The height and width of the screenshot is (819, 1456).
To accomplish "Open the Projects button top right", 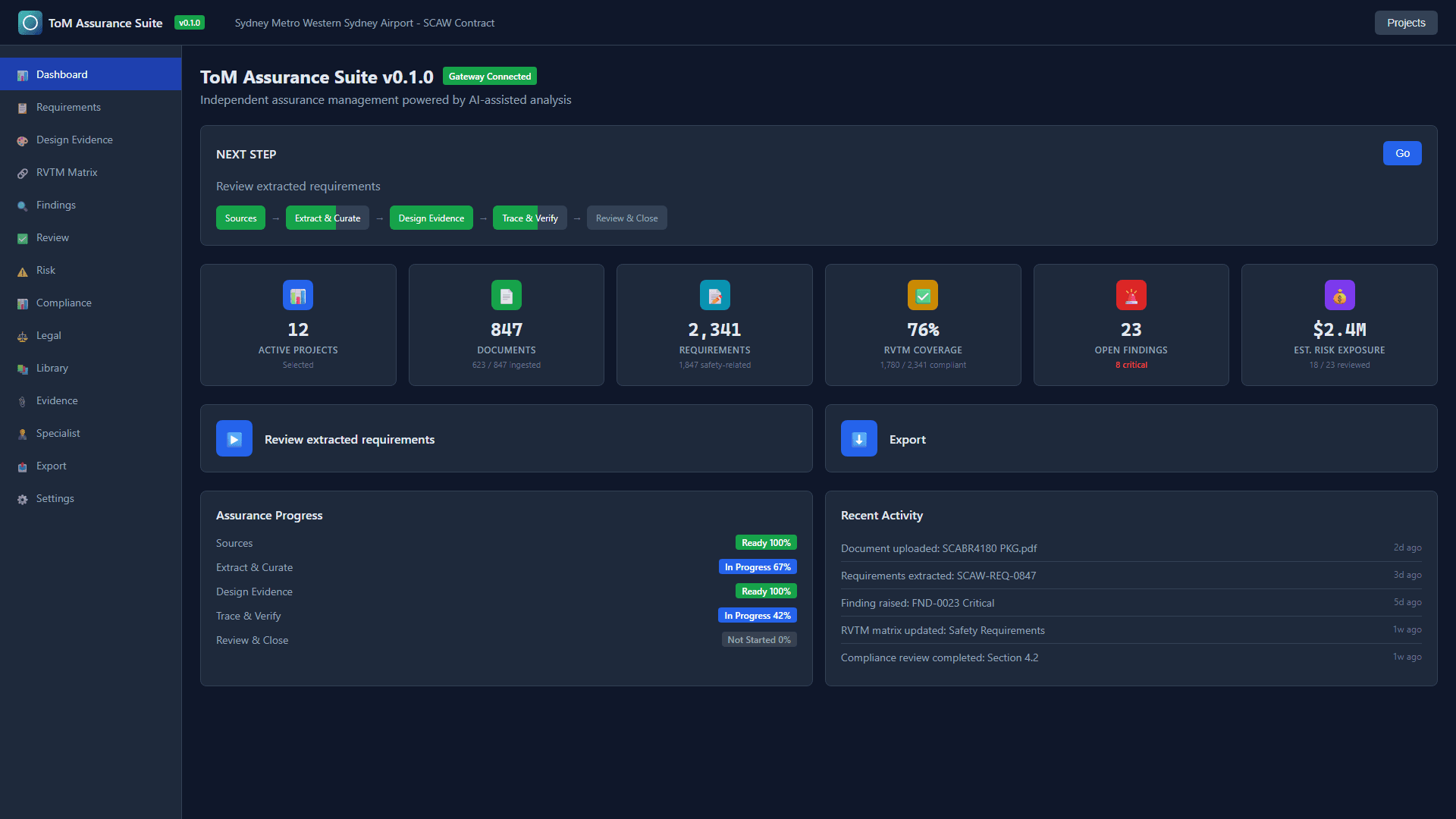I will [1405, 22].
